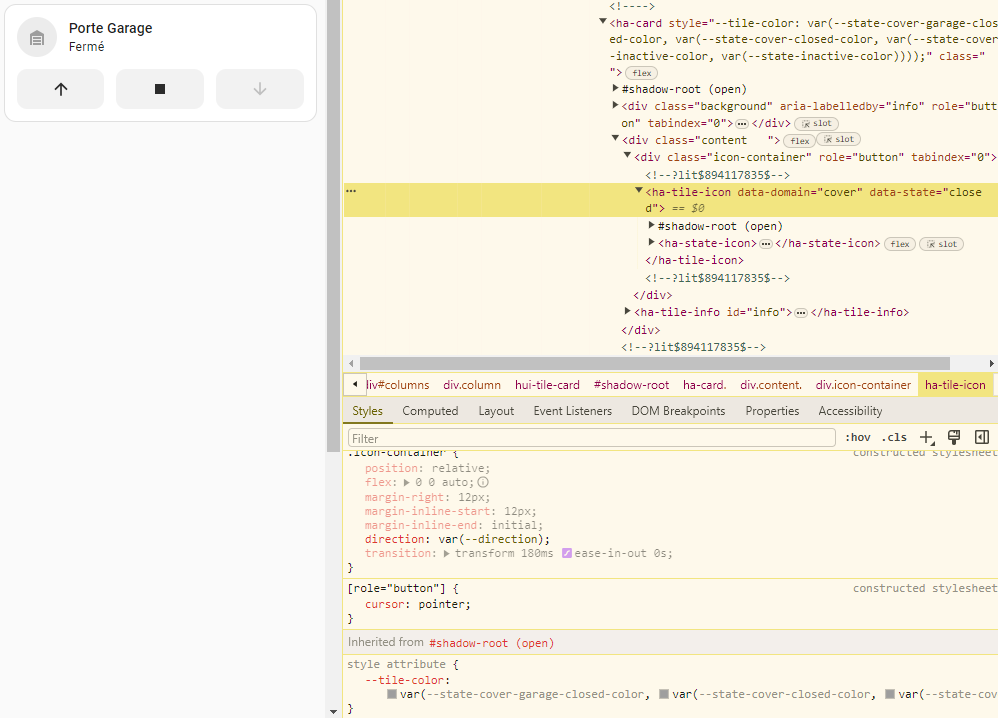Toggle the .cls element classes panel
The image size is (998, 718).
click(894, 437)
